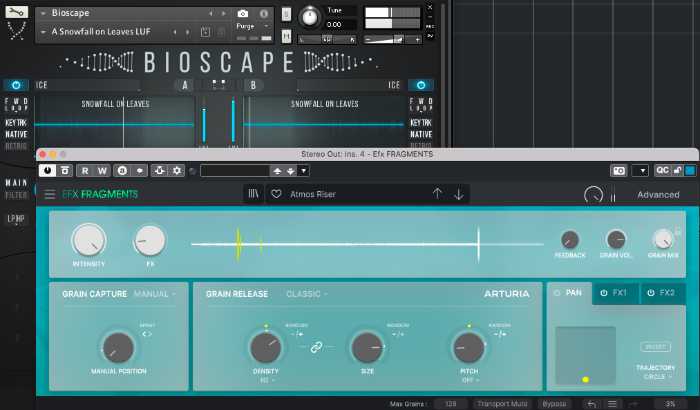Toggle right layer KEY TRK option

[421, 122]
